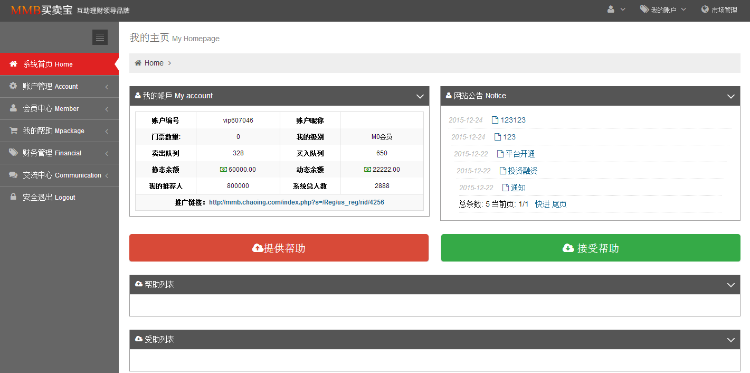This screenshot has height=373, width=750.
Task: Open the '123123' notice link
Action: click(513, 120)
